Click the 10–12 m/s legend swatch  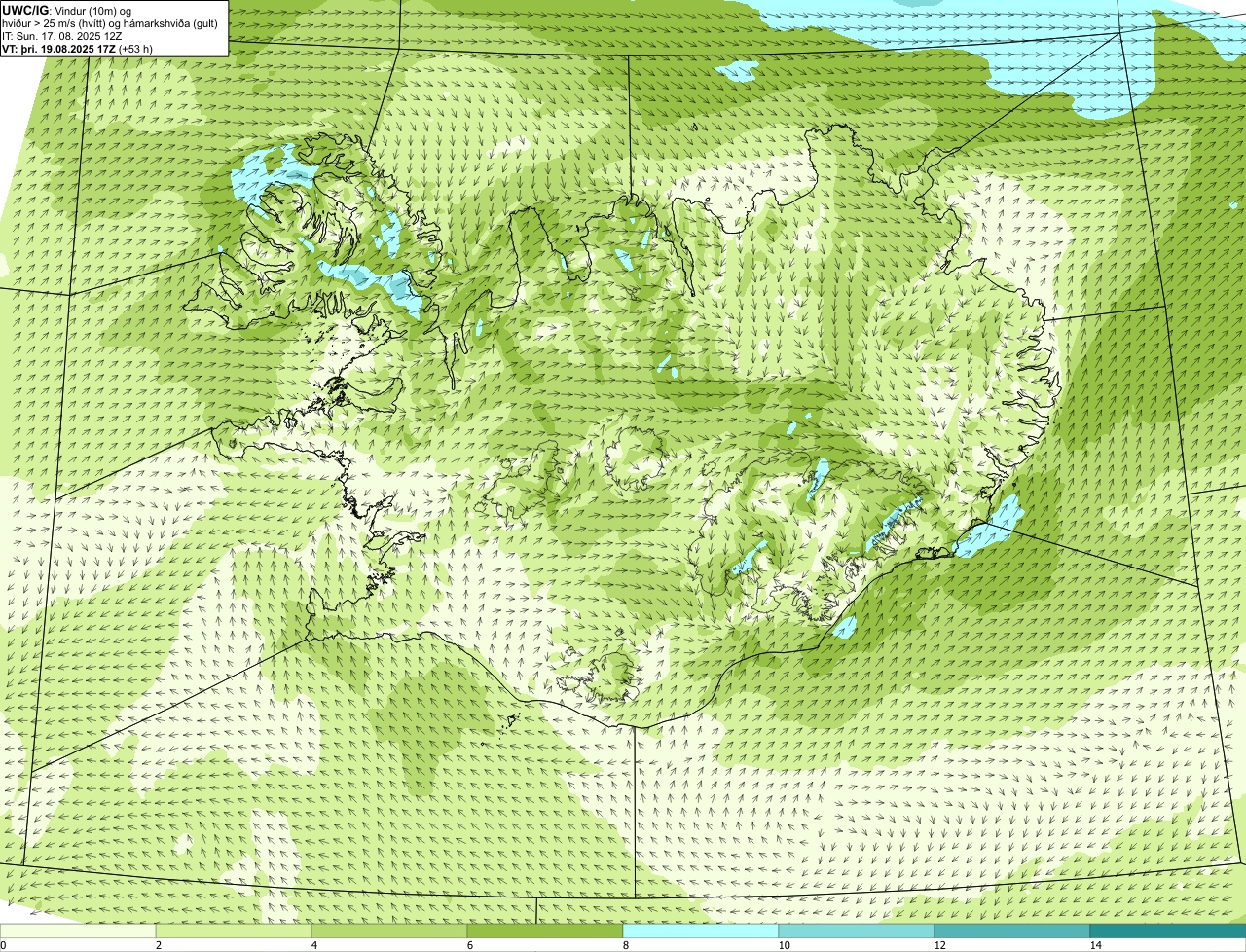857,932
